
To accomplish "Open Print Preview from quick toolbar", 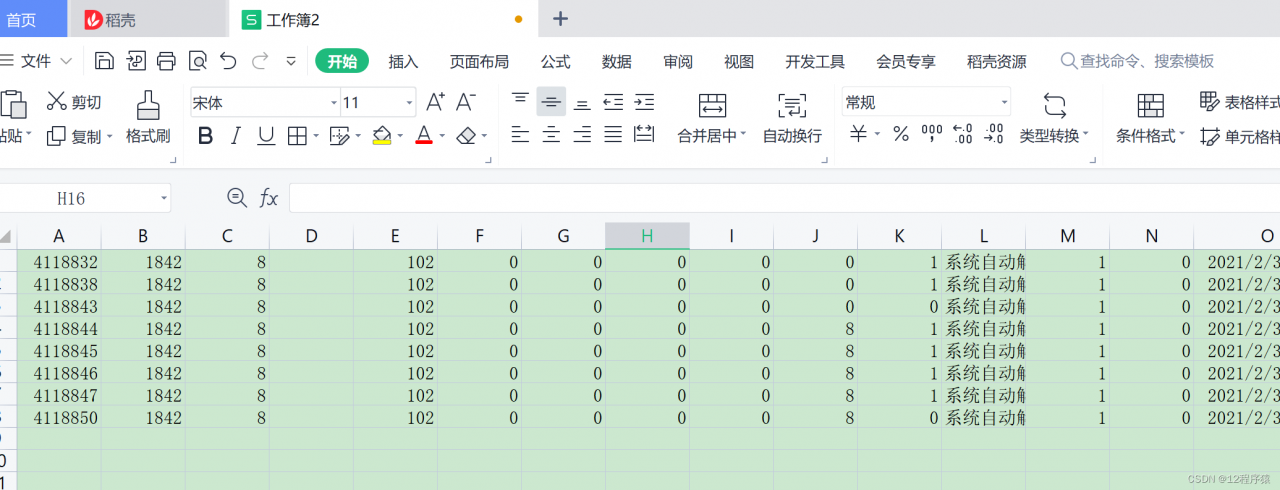I will click(x=198, y=61).
